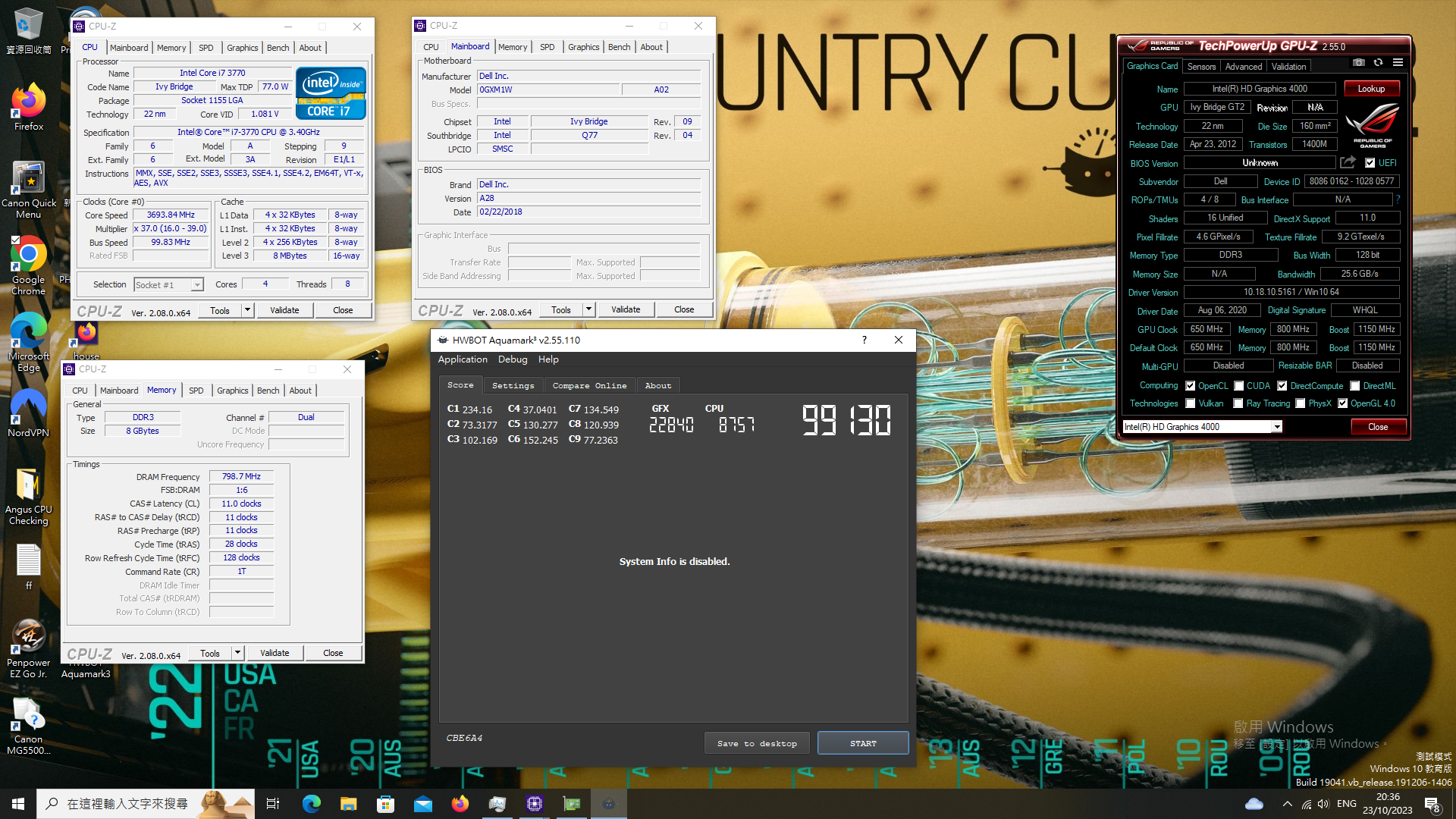Image resolution: width=1456 pixels, height=819 pixels.
Task: Click Aquamark3 icon in the taskbar
Action: 609,804
